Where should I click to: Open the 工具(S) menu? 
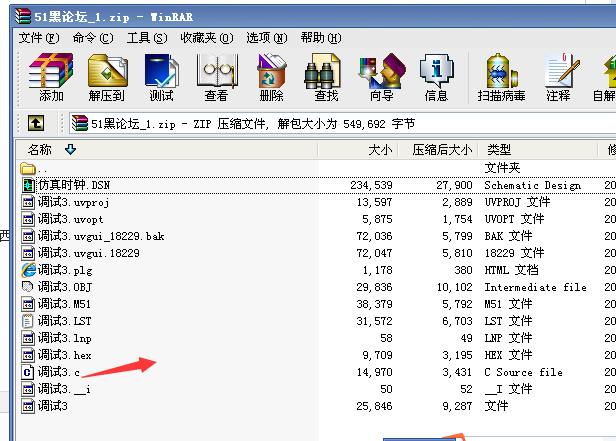point(147,38)
